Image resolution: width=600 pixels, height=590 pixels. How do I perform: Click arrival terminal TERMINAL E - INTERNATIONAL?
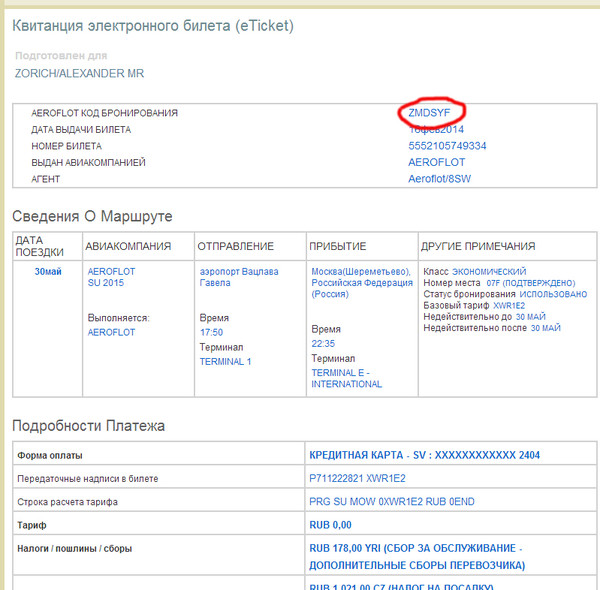tap(346, 378)
